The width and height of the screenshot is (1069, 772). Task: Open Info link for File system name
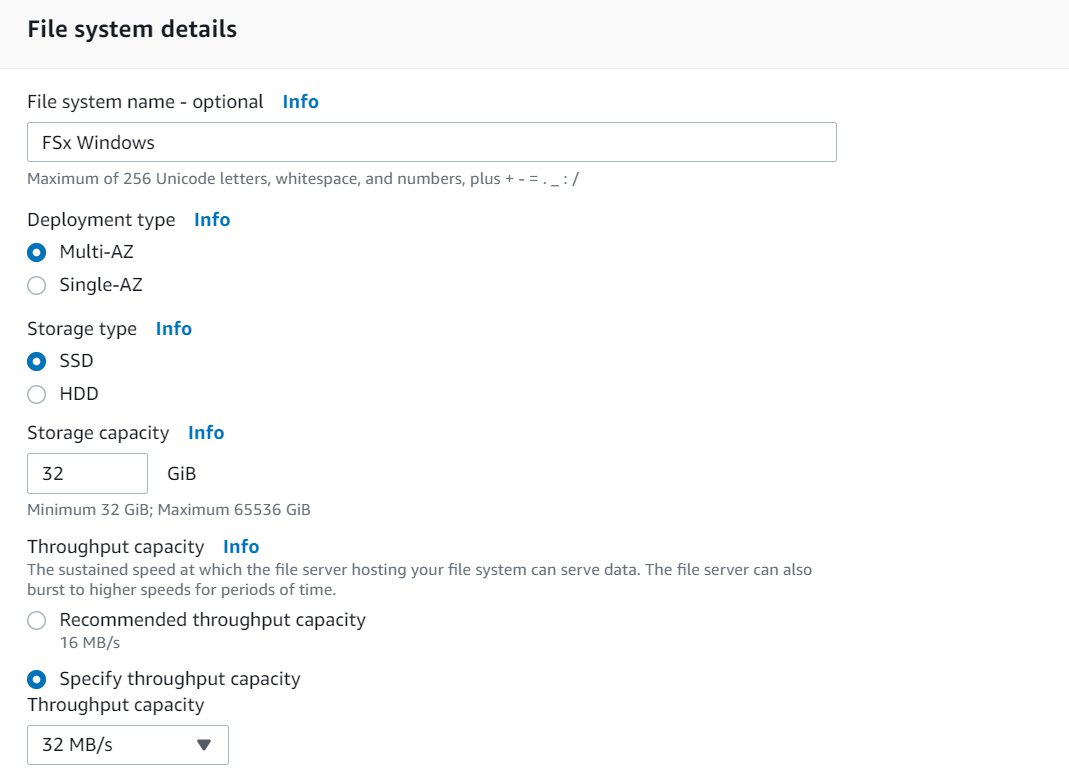click(x=300, y=102)
